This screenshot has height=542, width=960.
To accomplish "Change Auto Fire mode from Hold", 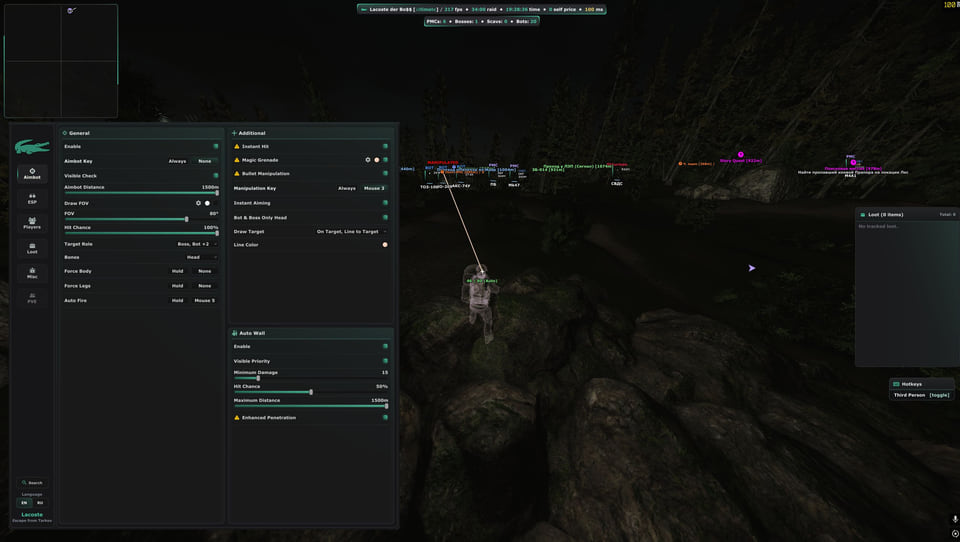I will pyautogui.click(x=178, y=301).
